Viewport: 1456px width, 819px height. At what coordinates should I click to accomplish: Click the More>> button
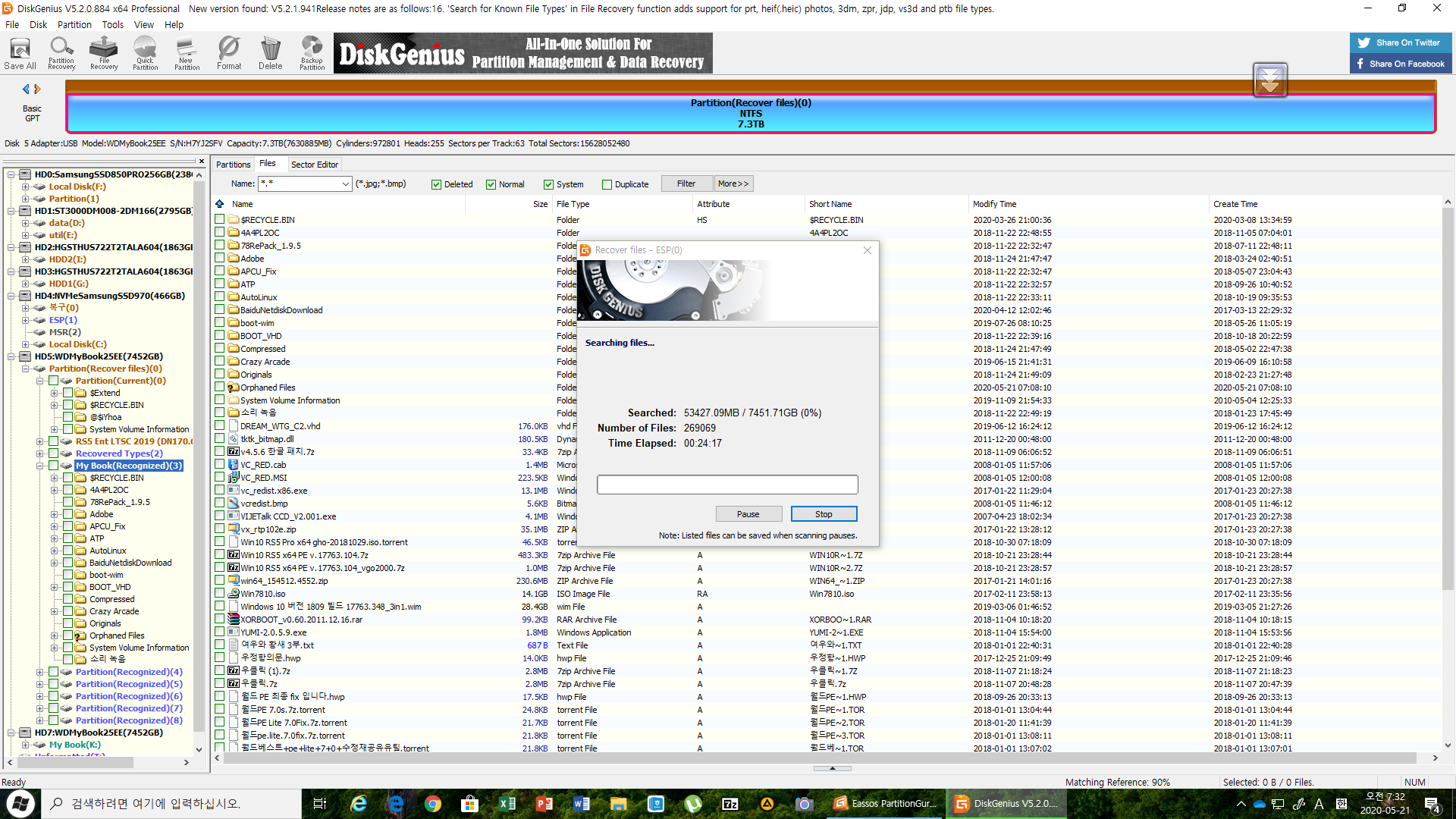(733, 184)
